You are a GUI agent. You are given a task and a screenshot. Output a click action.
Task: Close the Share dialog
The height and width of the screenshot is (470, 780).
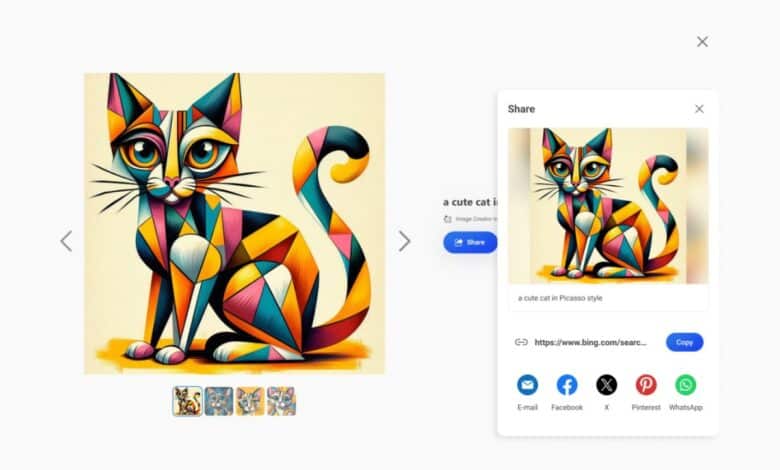699,109
